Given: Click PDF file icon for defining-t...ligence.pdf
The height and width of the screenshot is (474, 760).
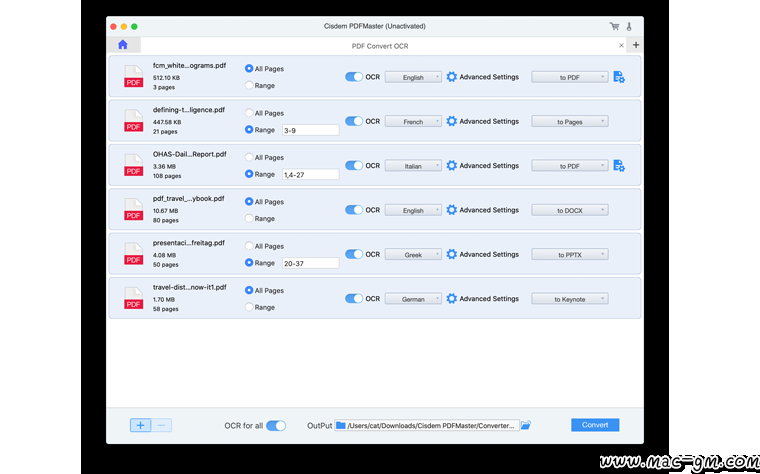Looking at the screenshot, I should click(x=133, y=121).
